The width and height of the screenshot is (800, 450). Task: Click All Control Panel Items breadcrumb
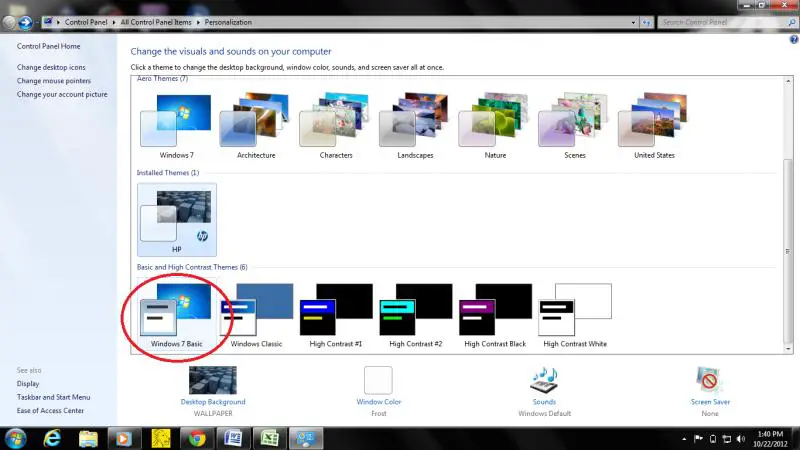pyautogui.click(x=156, y=22)
